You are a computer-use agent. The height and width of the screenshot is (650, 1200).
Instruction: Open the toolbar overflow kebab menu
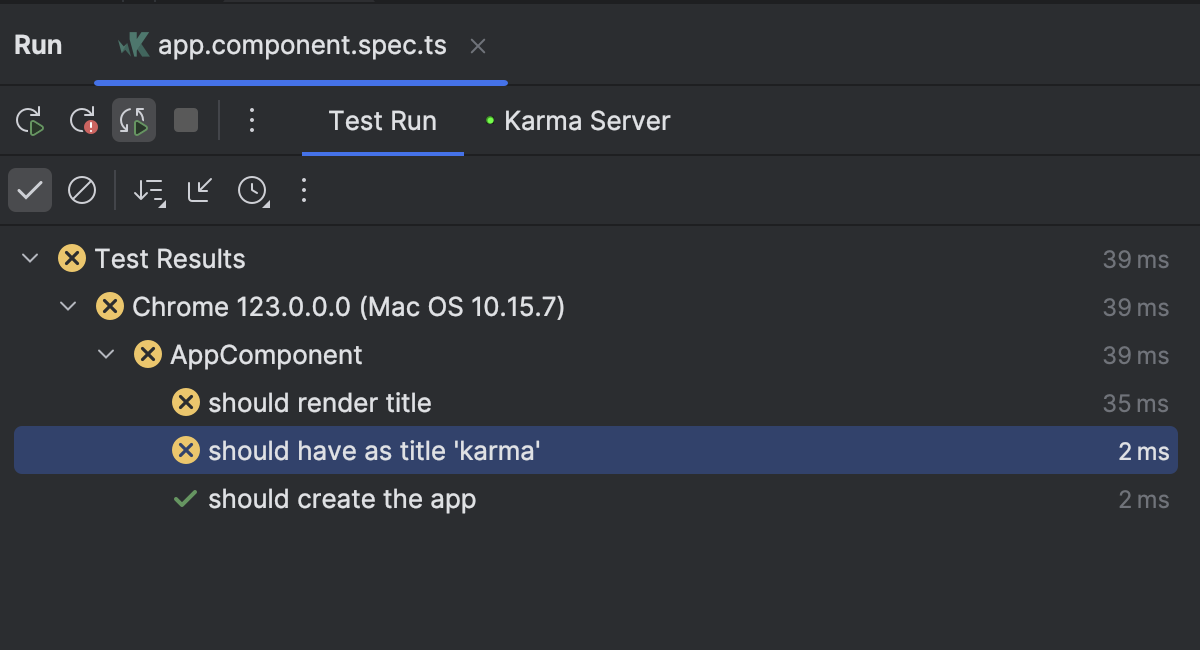(x=252, y=120)
